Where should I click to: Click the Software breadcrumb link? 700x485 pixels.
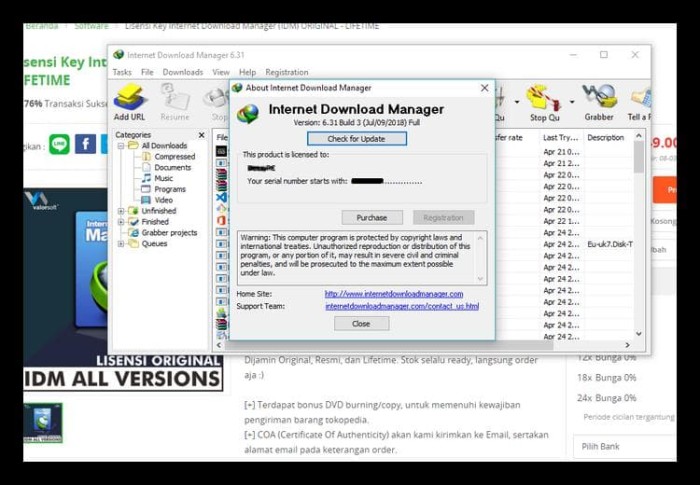tap(92, 26)
